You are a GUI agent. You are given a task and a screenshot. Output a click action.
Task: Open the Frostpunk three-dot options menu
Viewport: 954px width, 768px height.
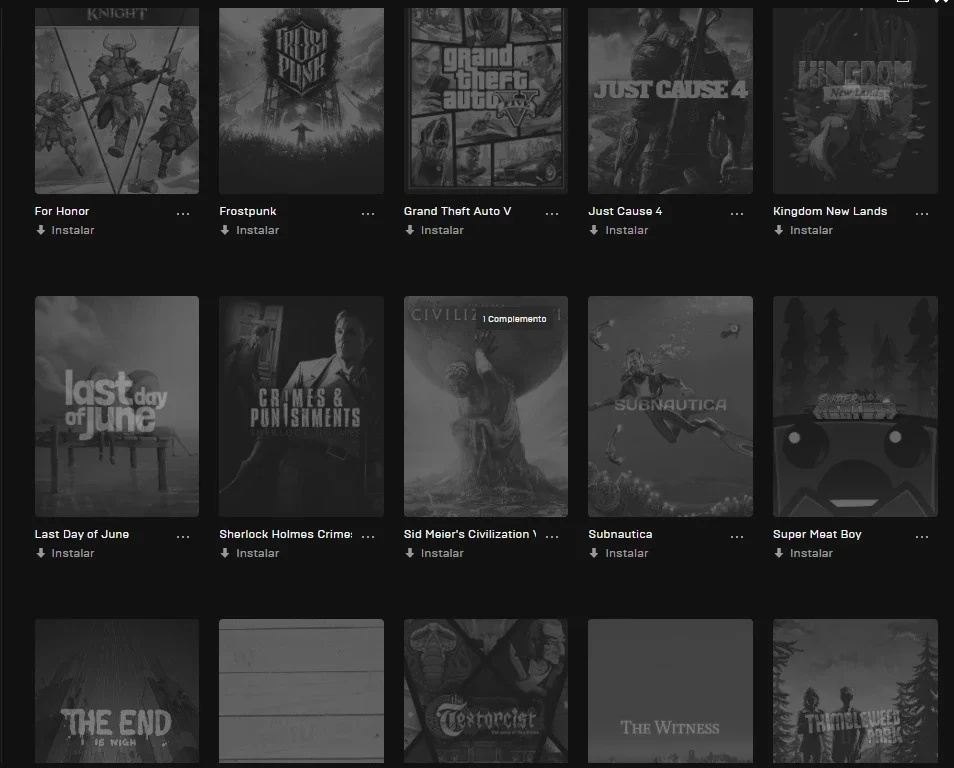click(367, 213)
